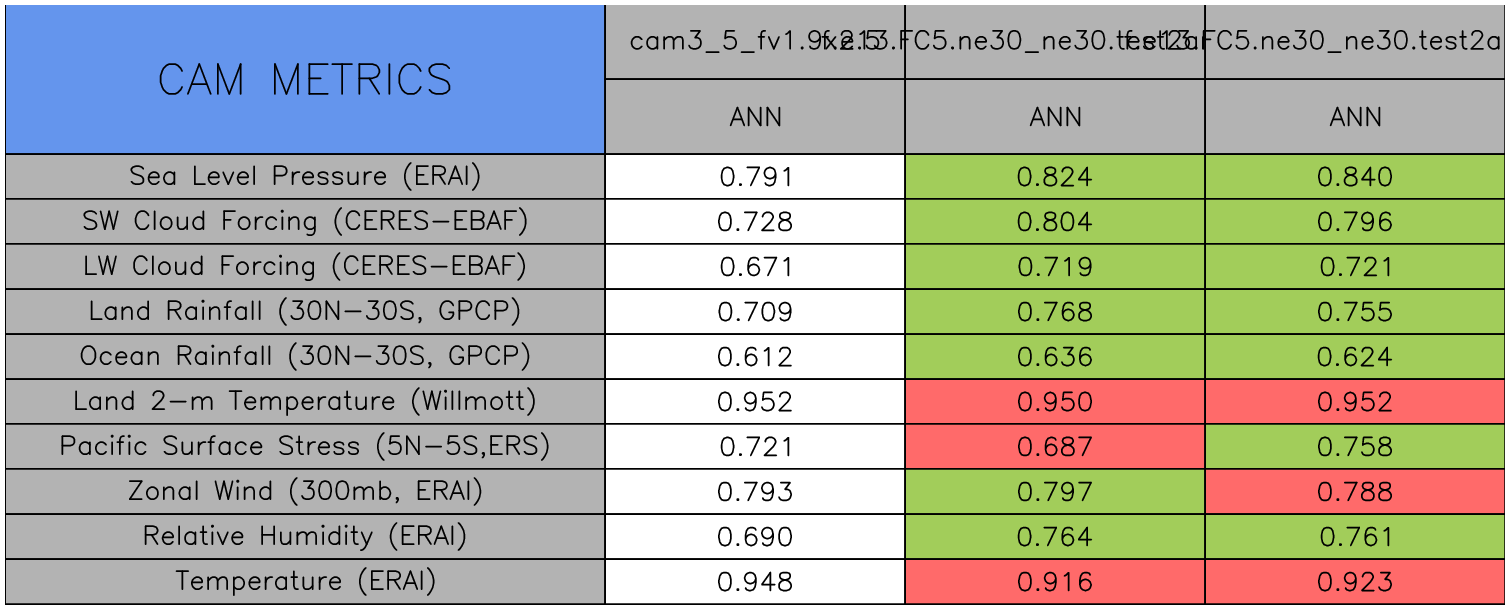The width and height of the screenshot is (1510, 610).
Task: Select the white cell with value 0.612
Action: (x=755, y=357)
